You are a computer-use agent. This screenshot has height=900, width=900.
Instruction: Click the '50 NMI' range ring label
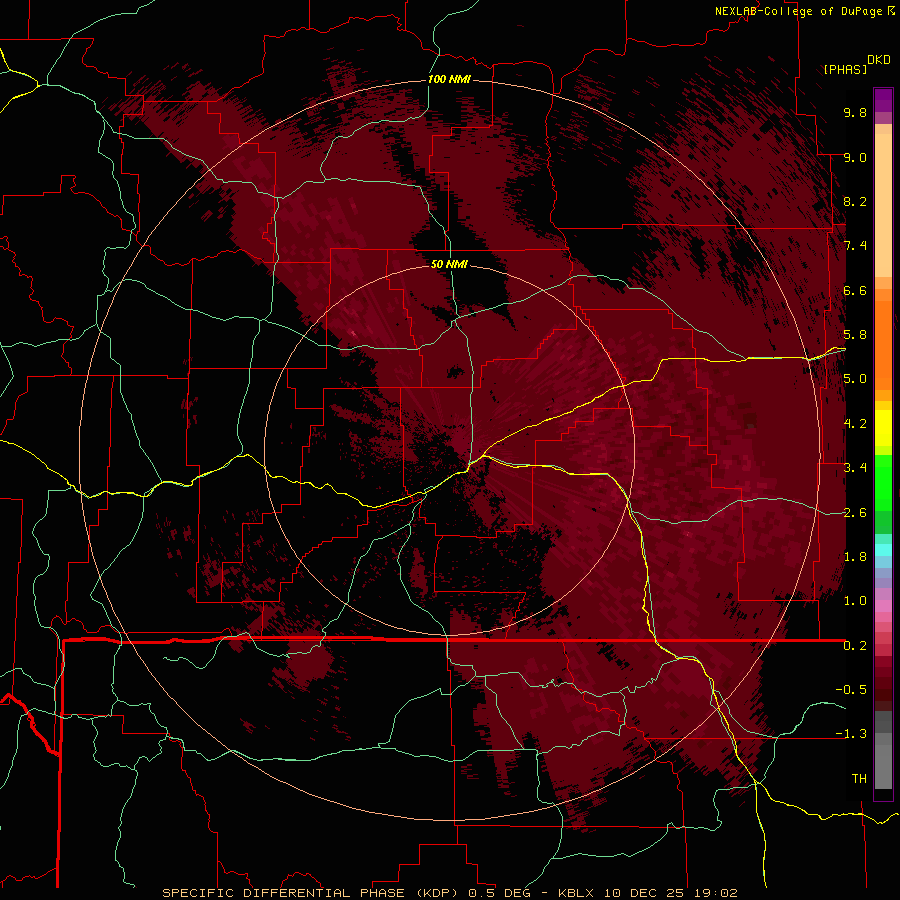(x=449, y=264)
